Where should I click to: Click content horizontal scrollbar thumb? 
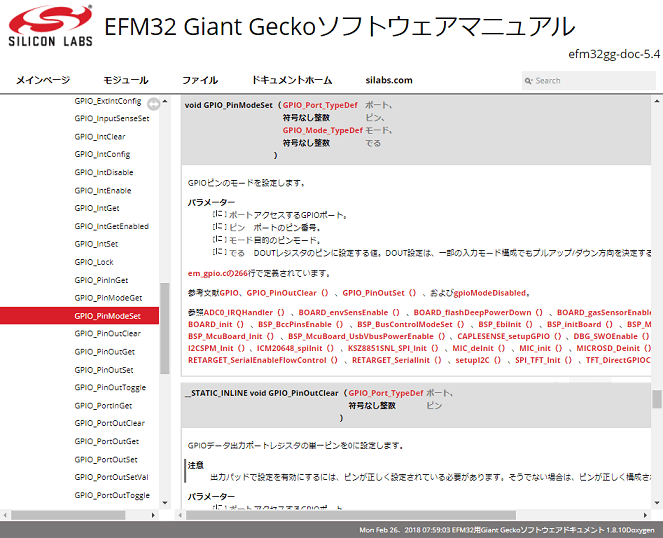[351, 515]
